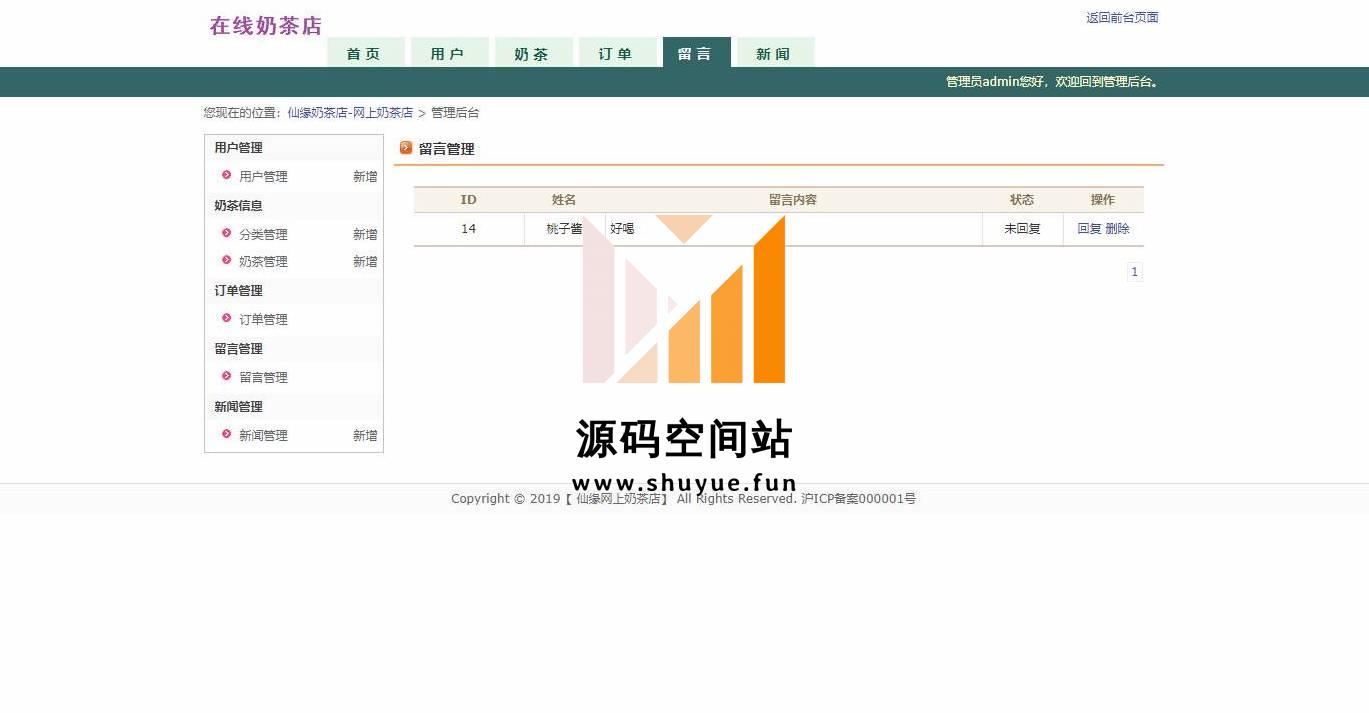Click the bullet icon before the 新闻管理 link
Screen dimensions: 1369x713
pyautogui.click(x=227, y=434)
